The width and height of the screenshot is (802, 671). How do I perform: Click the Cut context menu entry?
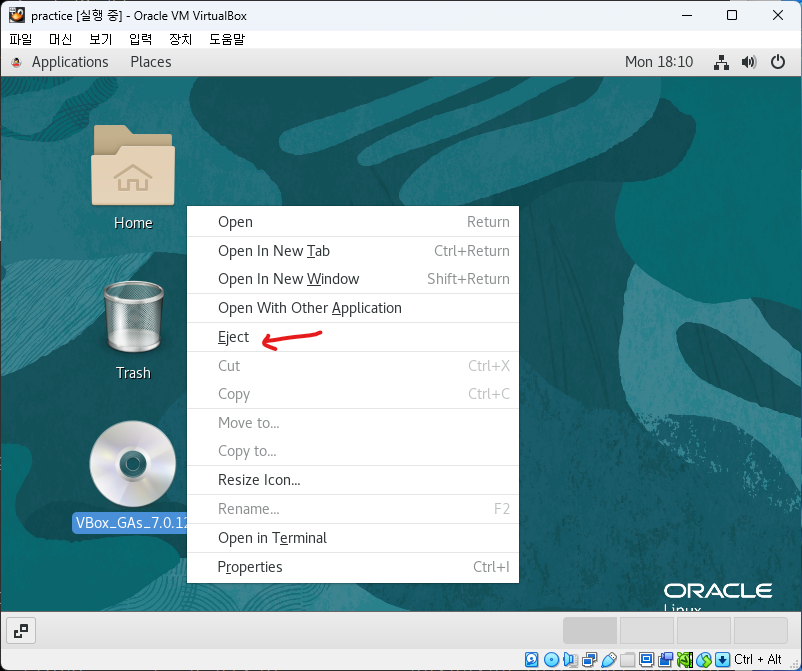click(x=353, y=366)
